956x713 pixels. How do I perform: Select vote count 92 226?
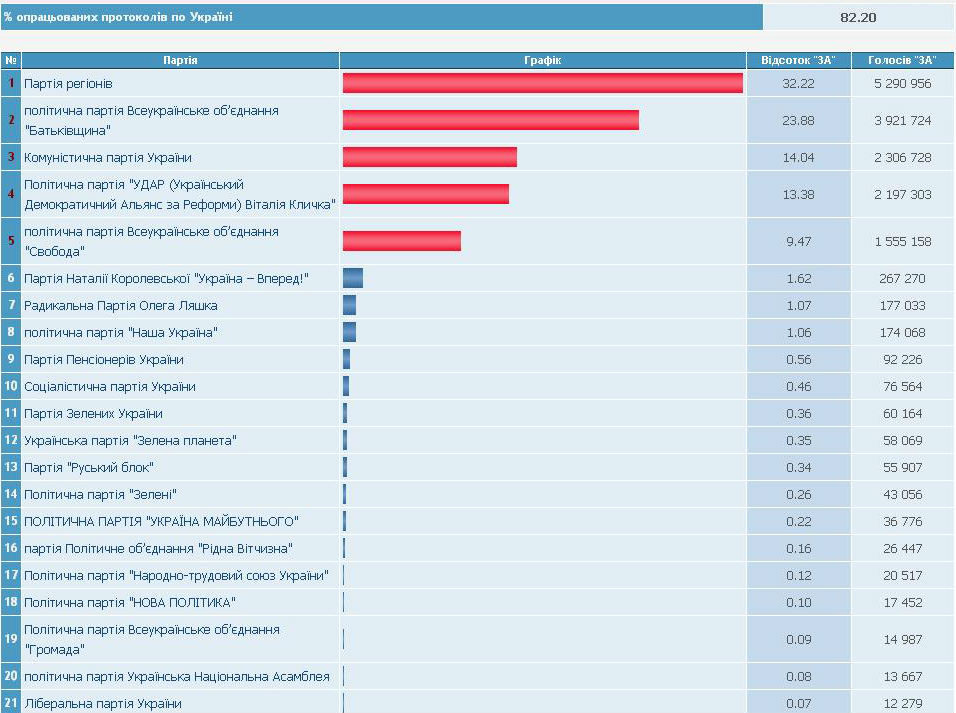(902, 360)
